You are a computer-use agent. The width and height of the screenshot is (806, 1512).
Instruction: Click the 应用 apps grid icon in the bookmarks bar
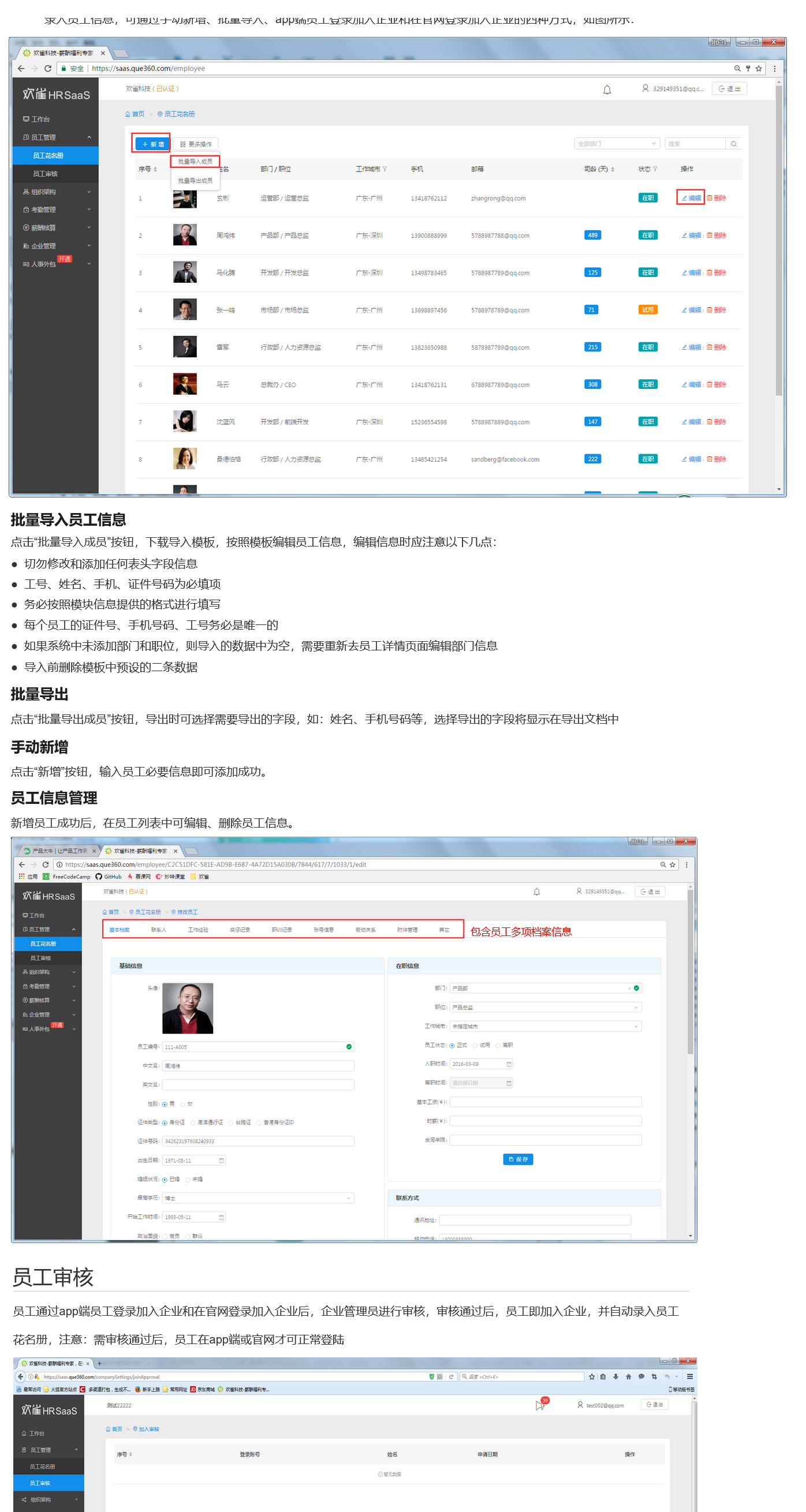22,877
